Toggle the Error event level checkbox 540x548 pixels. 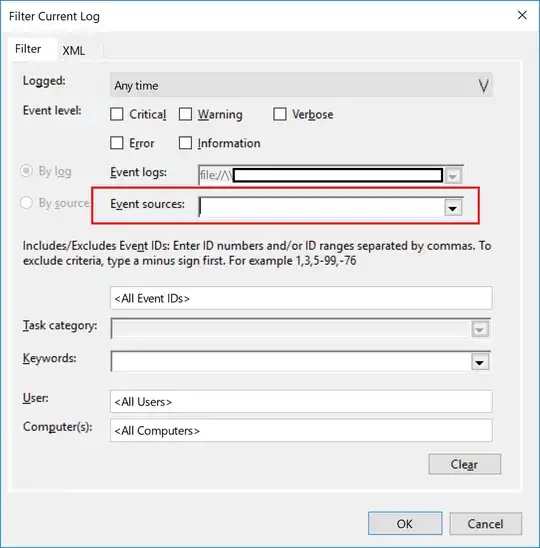pyautogui.click(x=117, y=143)
